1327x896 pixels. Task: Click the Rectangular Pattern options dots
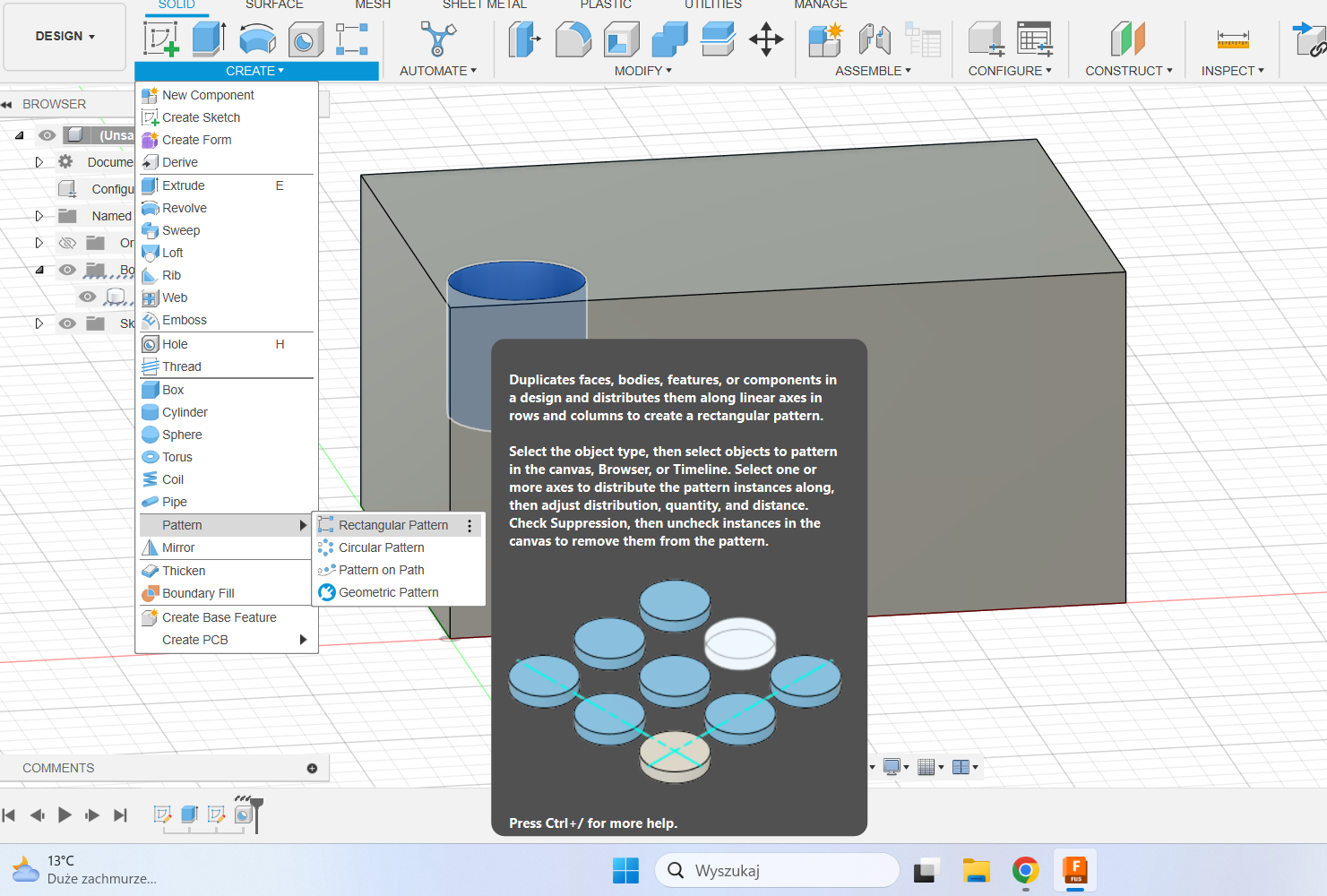(470, 526)
